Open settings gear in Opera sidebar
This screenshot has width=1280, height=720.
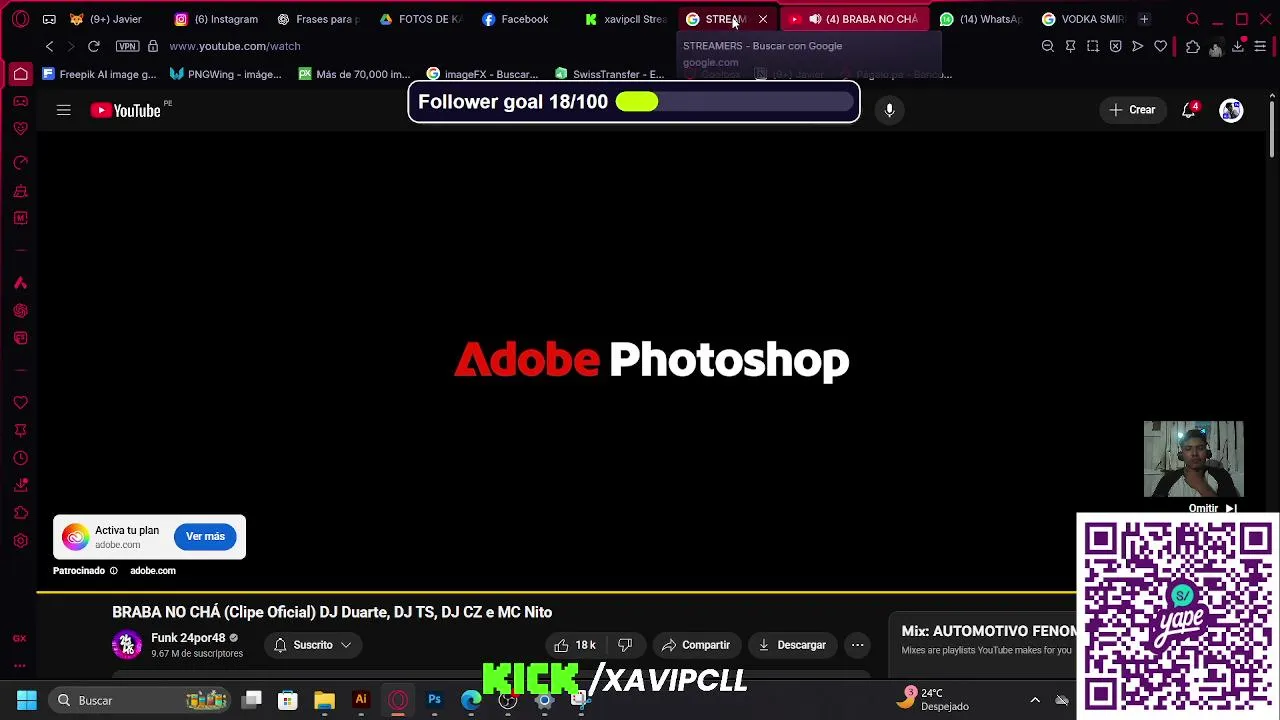(20, 541)
